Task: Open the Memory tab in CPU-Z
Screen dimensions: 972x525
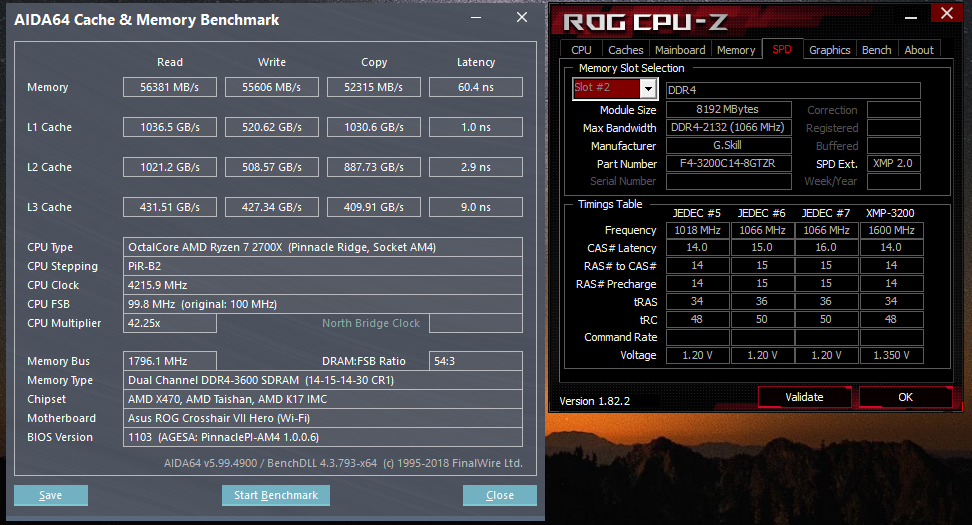Action: (736, 50)
